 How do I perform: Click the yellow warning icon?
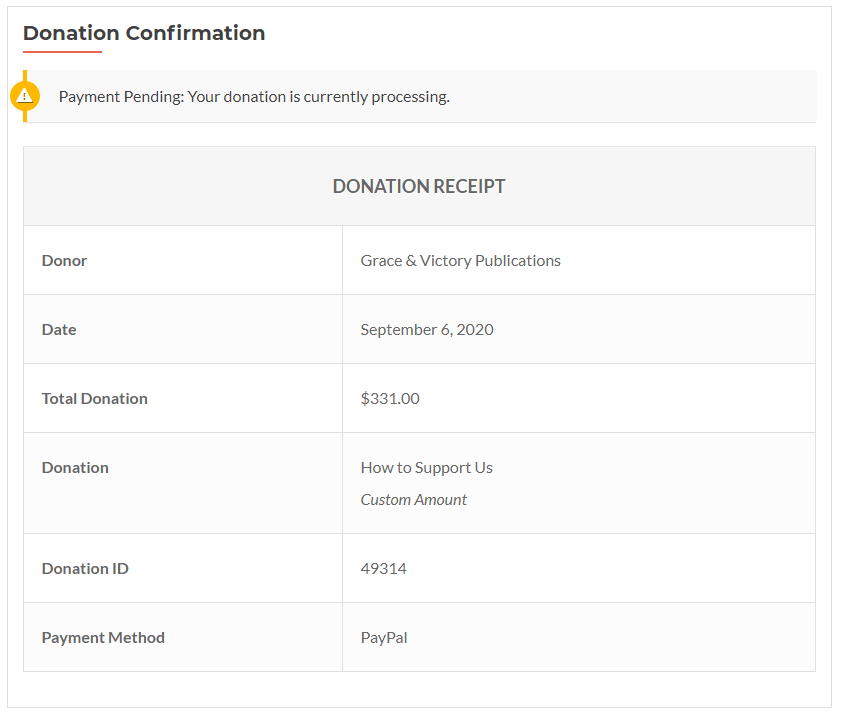25,97
